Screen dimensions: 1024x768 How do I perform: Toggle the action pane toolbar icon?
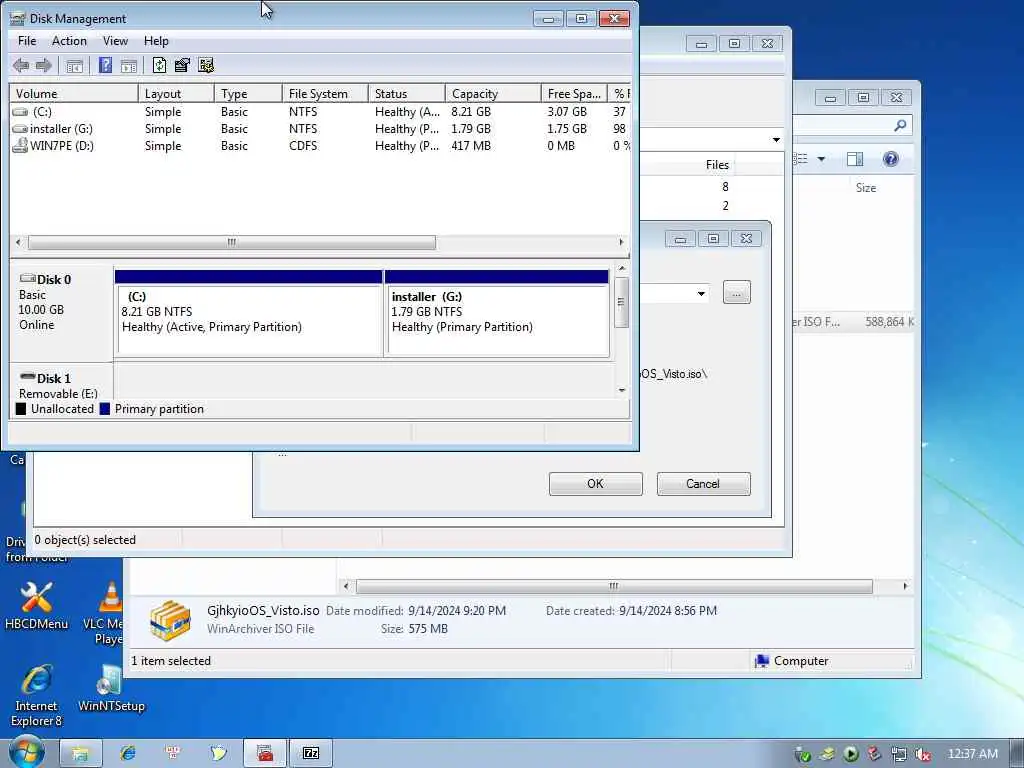[129, 65]
